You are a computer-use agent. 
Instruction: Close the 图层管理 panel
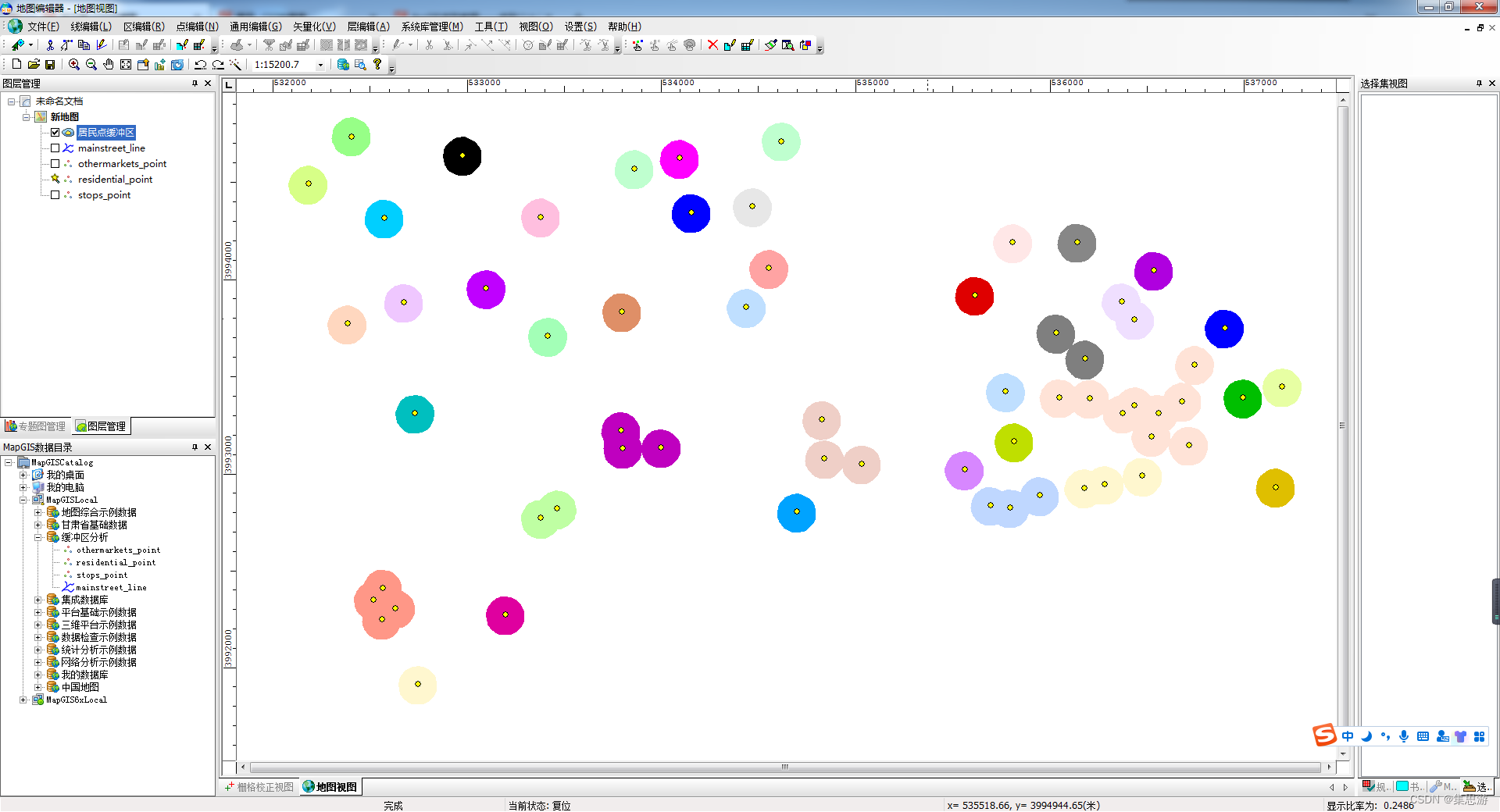click(208, 84)
